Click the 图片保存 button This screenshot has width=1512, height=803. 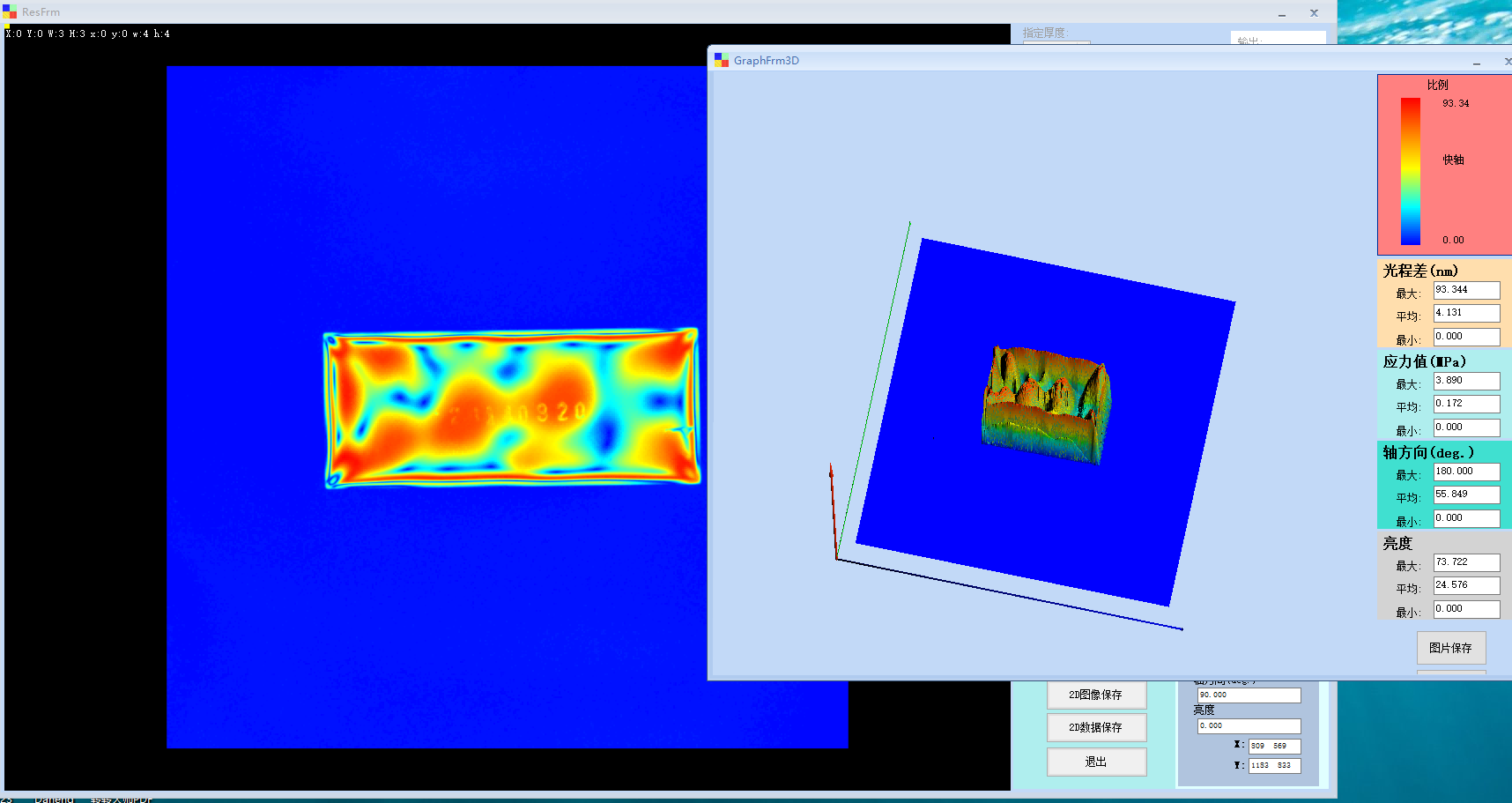click(1450, 648)
